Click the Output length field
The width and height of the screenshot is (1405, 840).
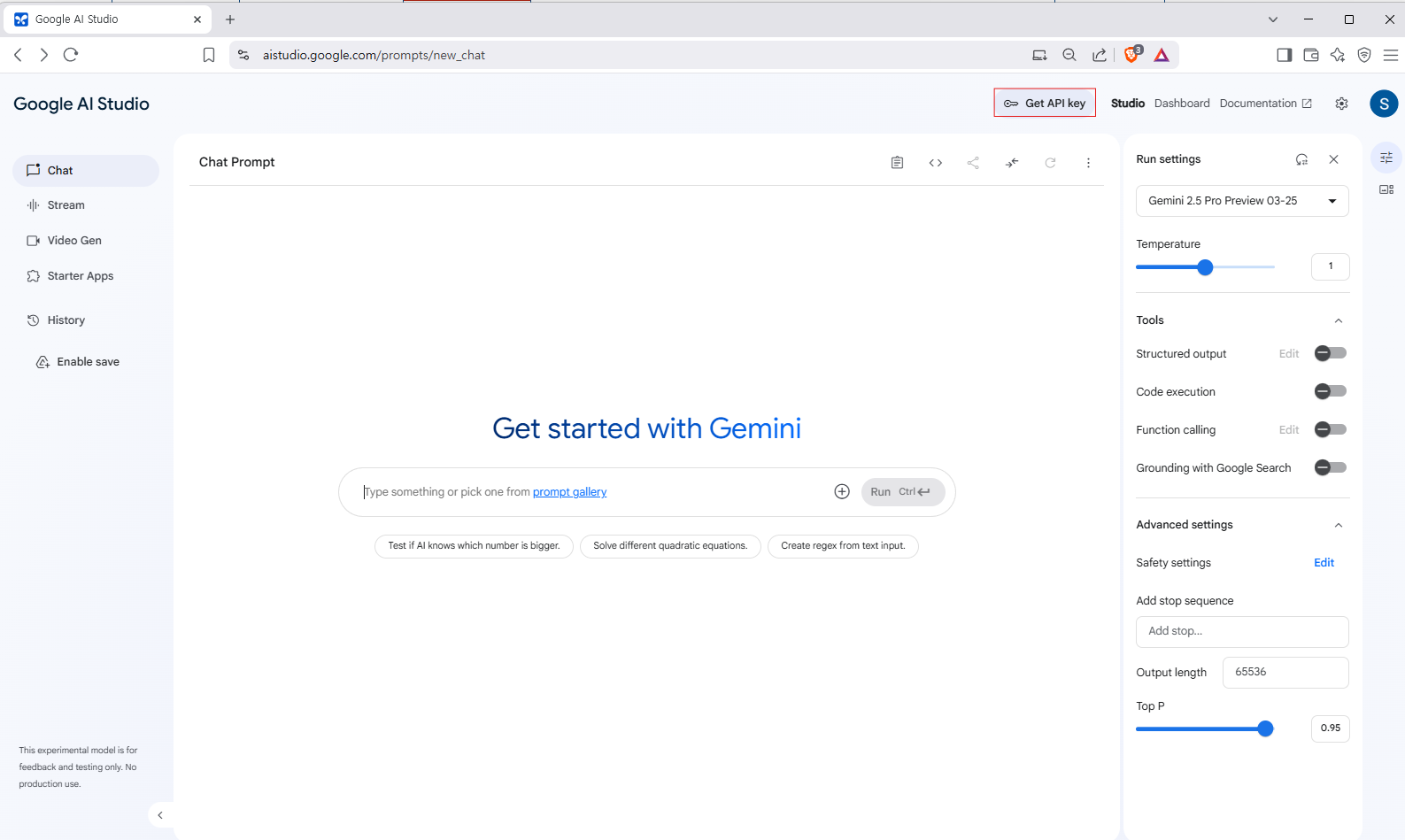click(x=1285, y=673)
